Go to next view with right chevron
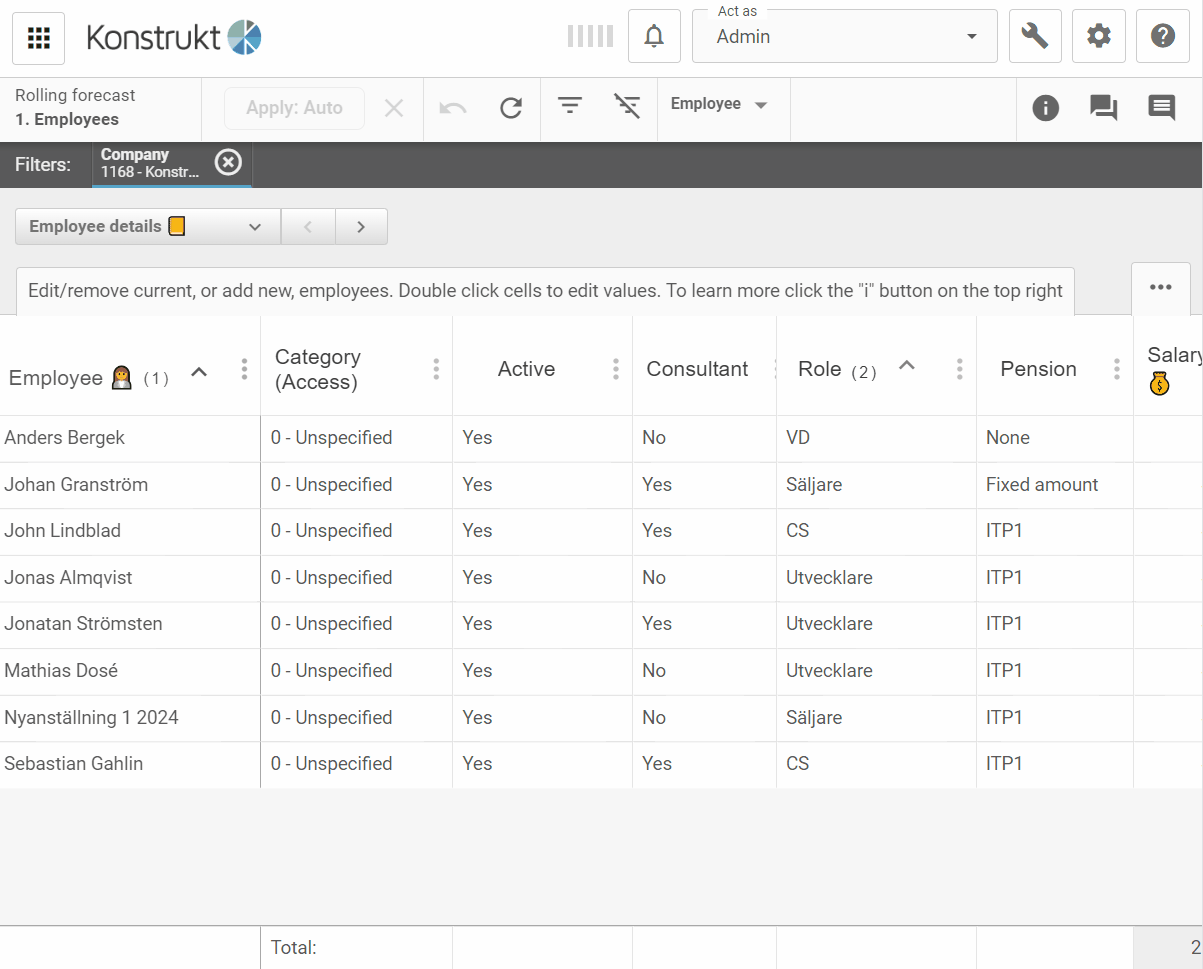 pyautogui.click(x=361, y=227)
